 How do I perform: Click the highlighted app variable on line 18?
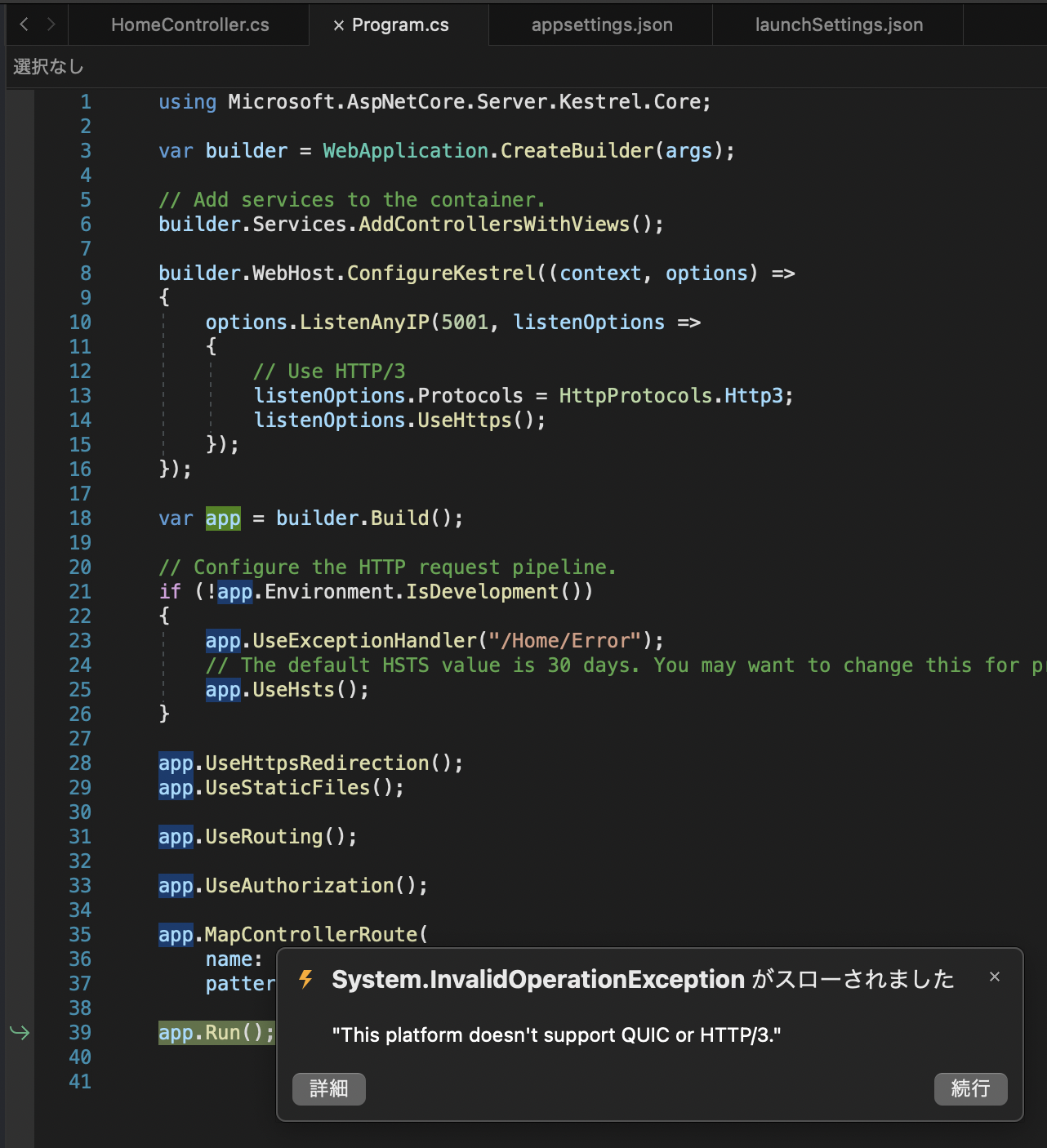pos(223,518)
